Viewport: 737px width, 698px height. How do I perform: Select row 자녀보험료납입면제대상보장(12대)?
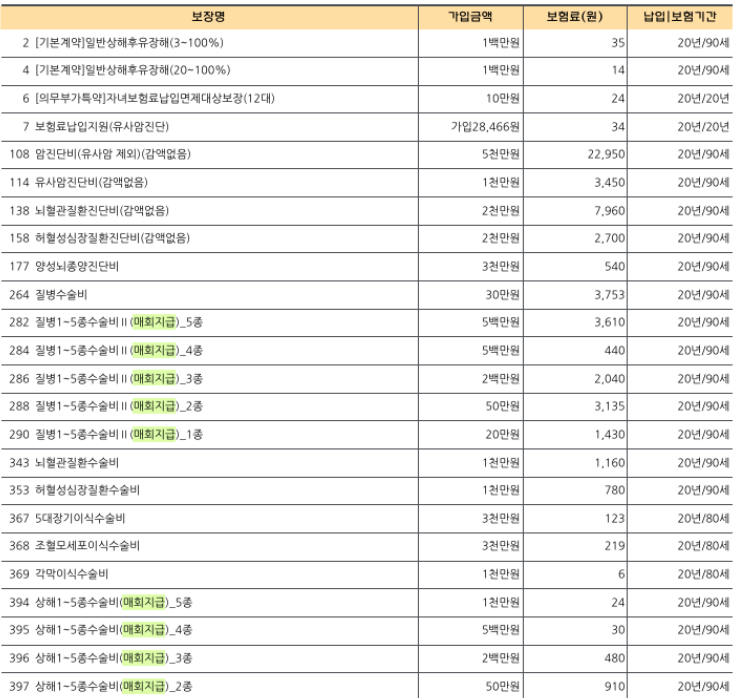[x=367, y=99]
